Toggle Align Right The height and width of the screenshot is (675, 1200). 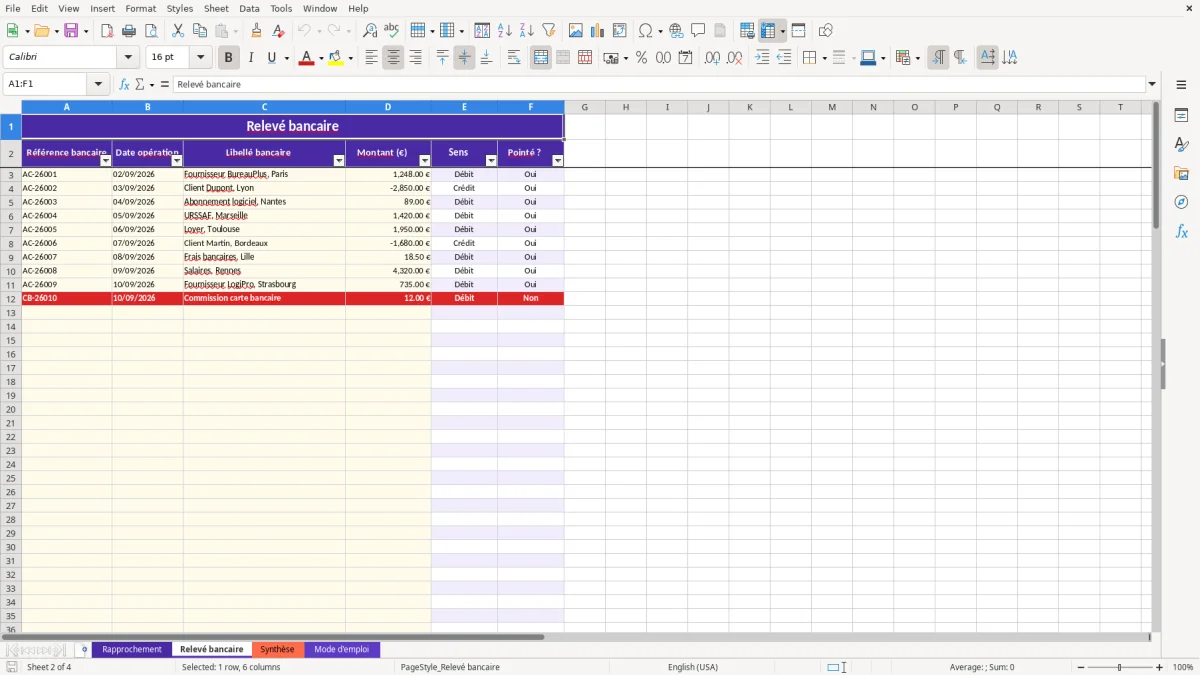tap(415, 58)
